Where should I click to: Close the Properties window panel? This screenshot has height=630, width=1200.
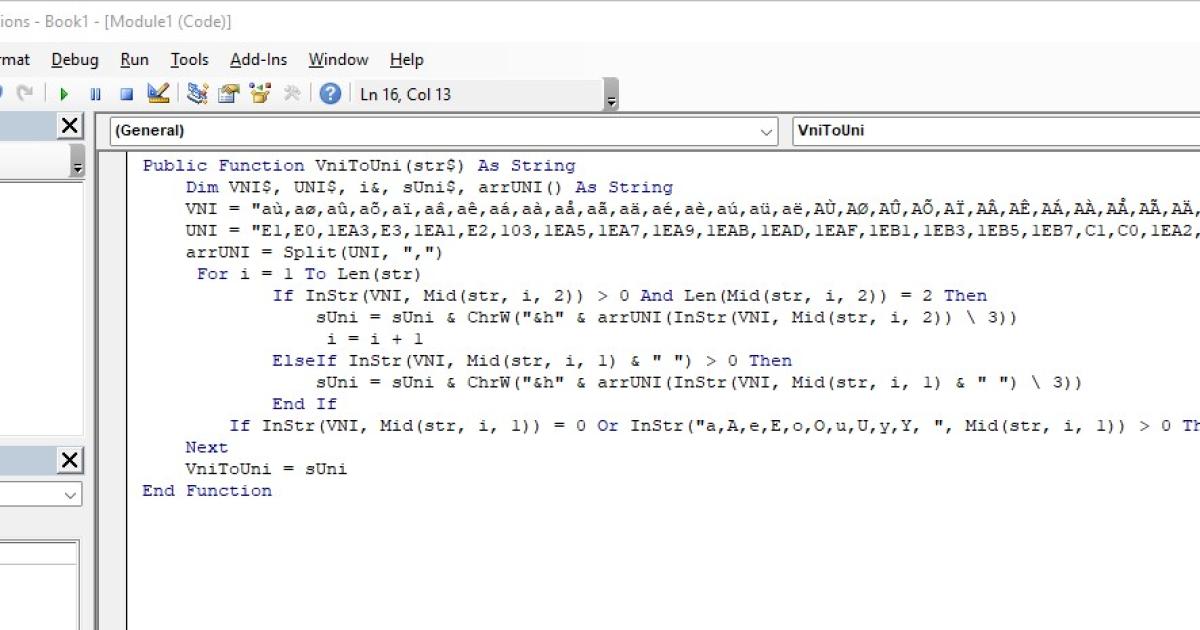(x=68, y=461)
